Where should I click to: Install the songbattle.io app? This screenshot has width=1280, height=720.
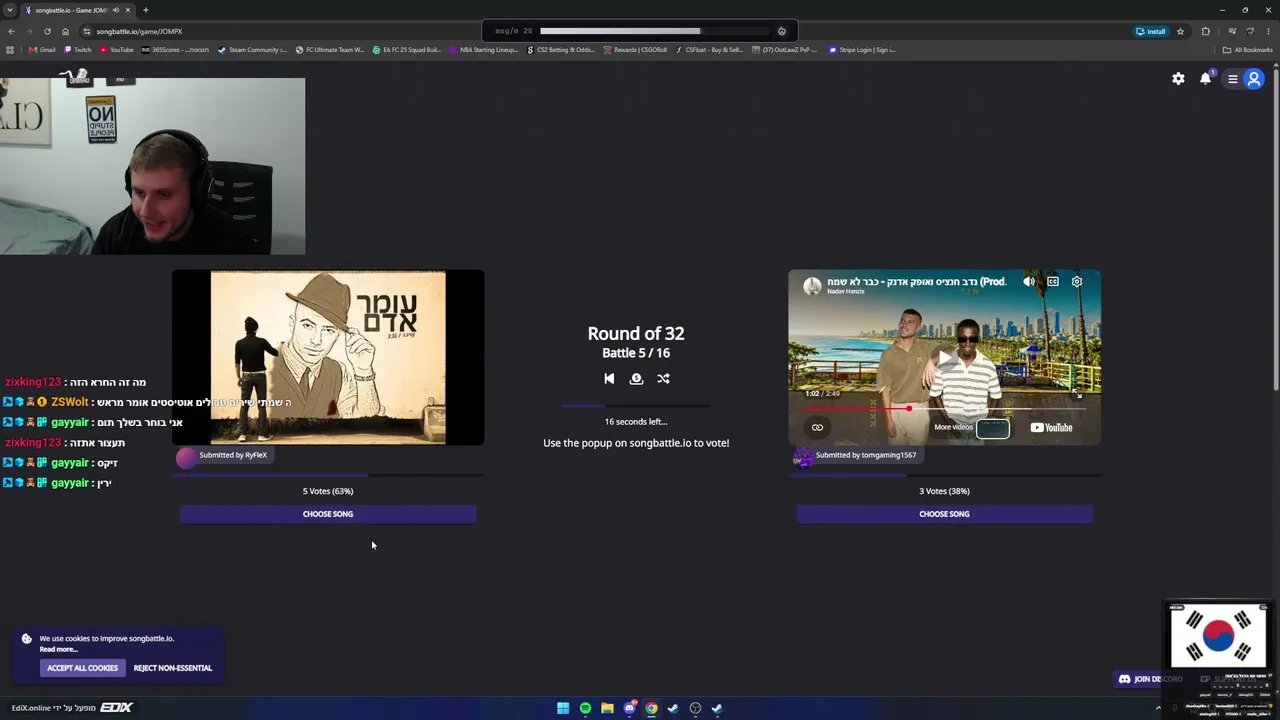point(1151,31)
